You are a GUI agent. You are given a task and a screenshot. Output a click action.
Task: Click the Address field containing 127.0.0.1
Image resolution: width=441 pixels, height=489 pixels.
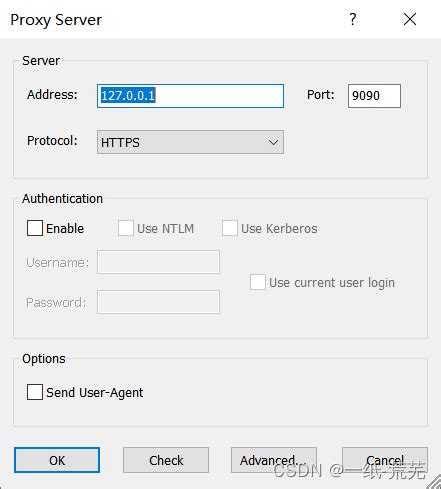coord(190,96)
